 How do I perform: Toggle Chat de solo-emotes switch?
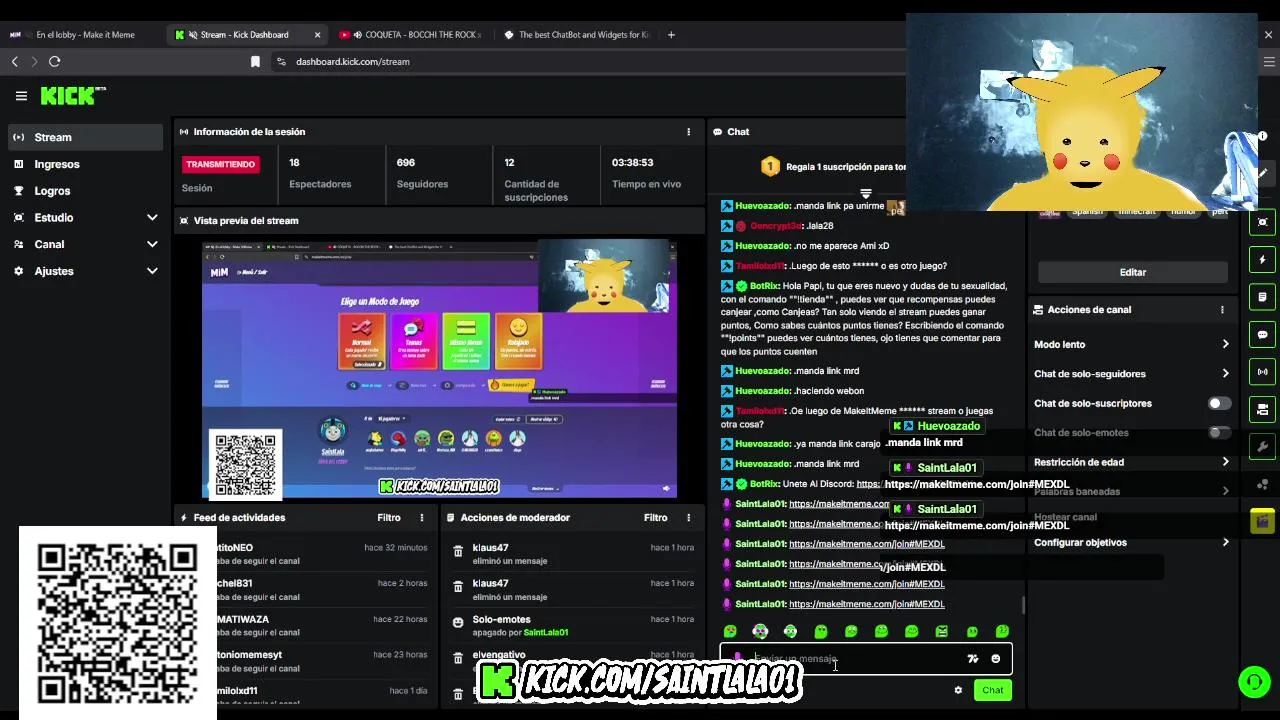1219,433
